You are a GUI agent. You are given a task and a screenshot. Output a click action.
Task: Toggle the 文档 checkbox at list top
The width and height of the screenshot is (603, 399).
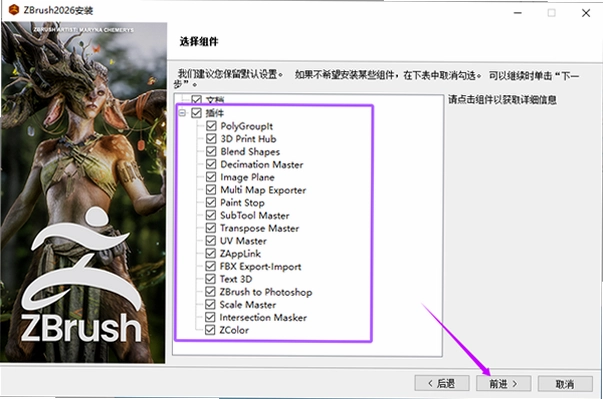[197, 100]
